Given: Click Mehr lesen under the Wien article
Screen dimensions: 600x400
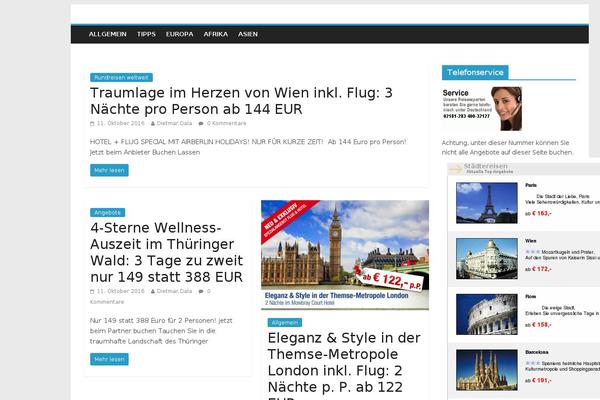Looking at the screenshot, I should [109, 170].
